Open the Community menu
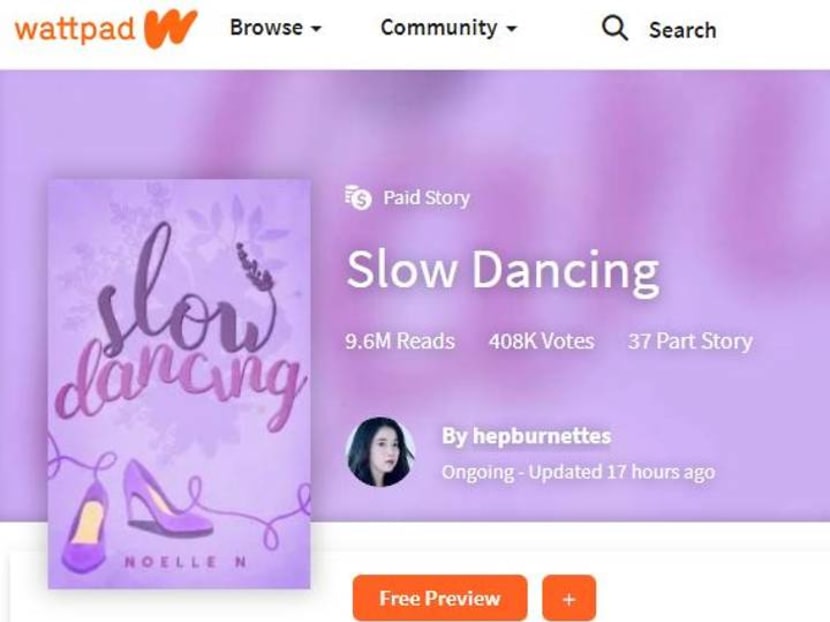 [449, 28]
